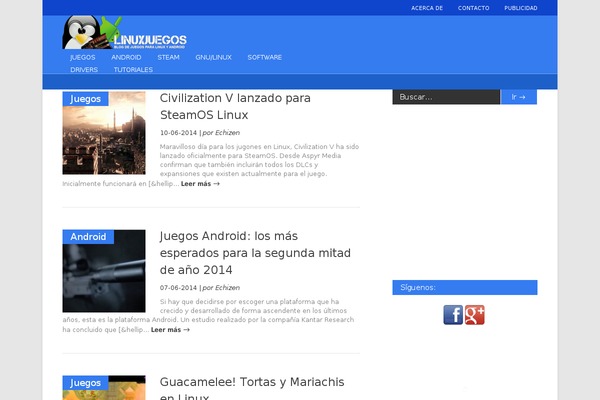
Task: Click author Echizen on Civilization V post
Action: point(227,133)
